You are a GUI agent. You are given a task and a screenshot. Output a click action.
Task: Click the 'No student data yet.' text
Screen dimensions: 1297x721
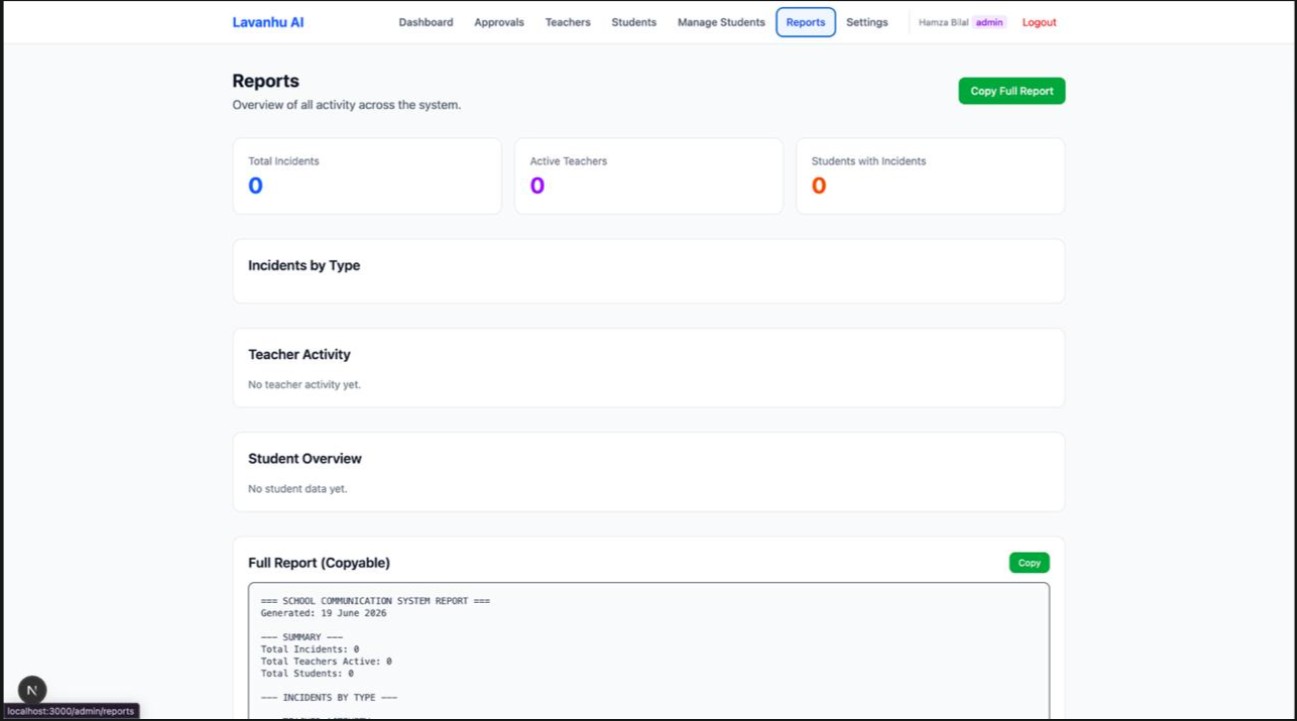tap(298, 489)
